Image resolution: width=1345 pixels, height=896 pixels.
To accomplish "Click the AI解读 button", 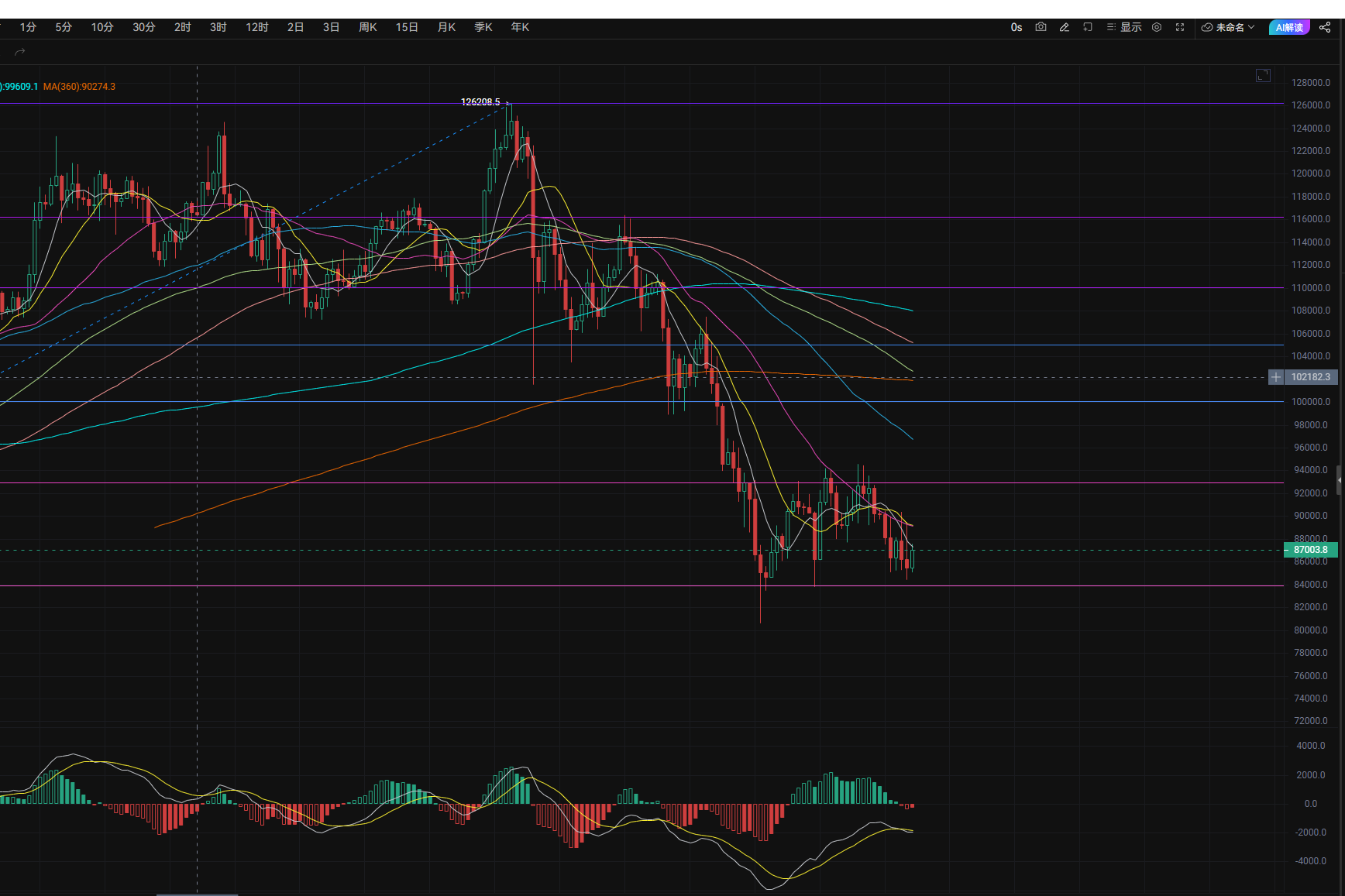I will 1288,27.
